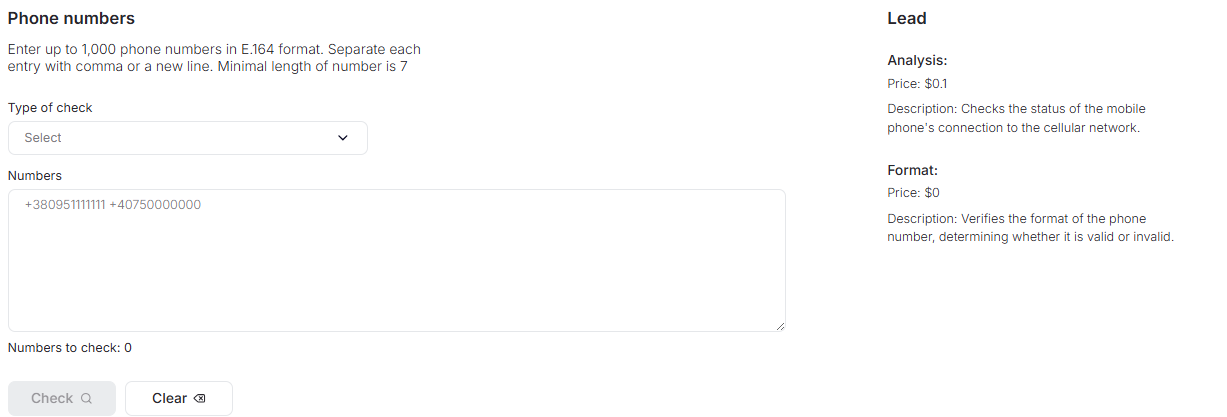Grab the resize handle of Numbers textarea
This screenshot has width=1227, height=417.
[779, 325]
